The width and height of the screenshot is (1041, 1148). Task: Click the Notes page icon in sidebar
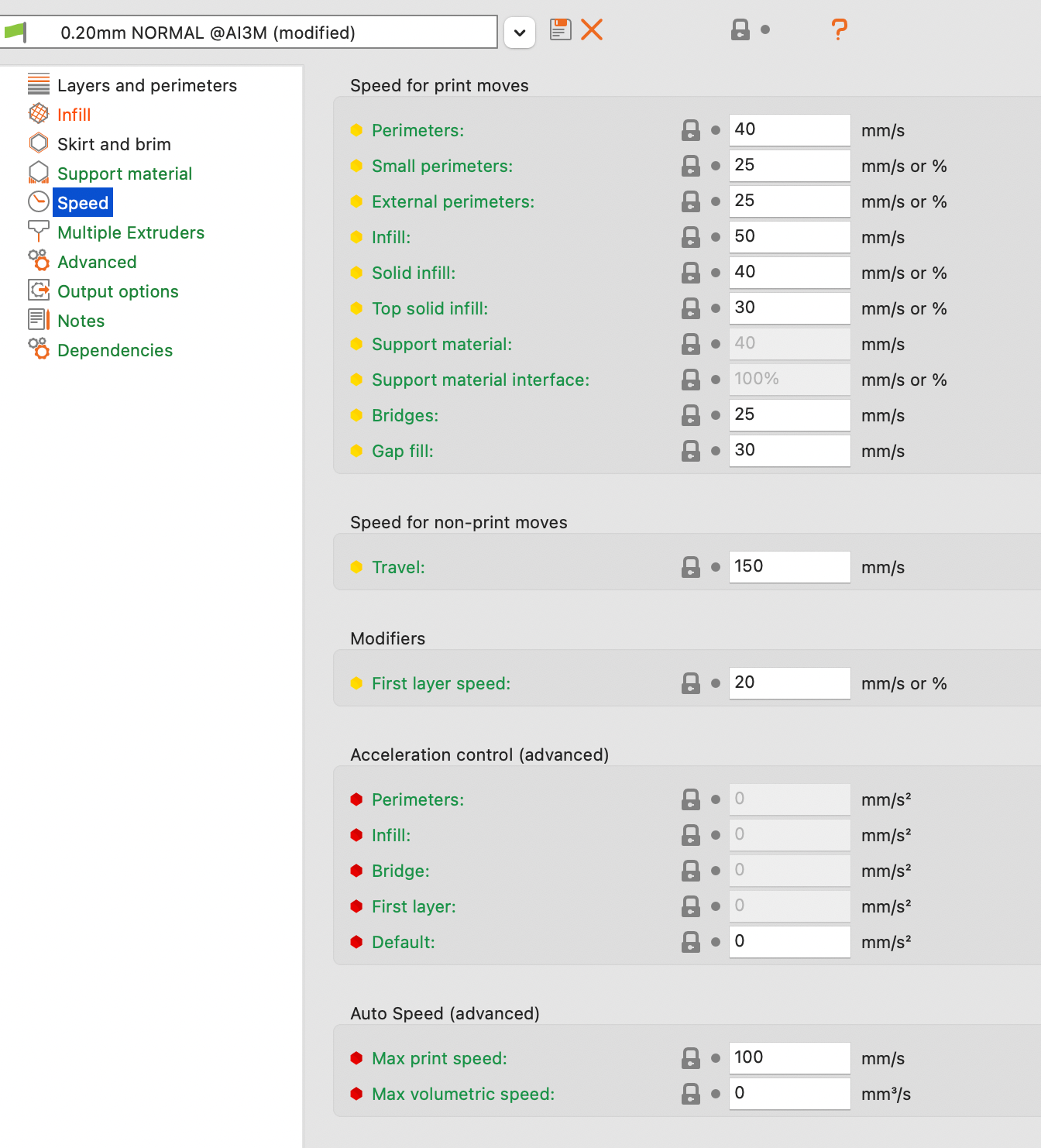39,320
